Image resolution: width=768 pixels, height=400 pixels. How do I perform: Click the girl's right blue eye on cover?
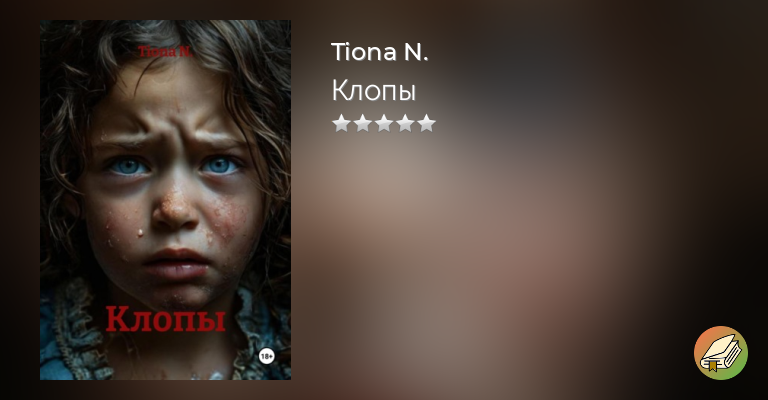click(x=220, y=165)
